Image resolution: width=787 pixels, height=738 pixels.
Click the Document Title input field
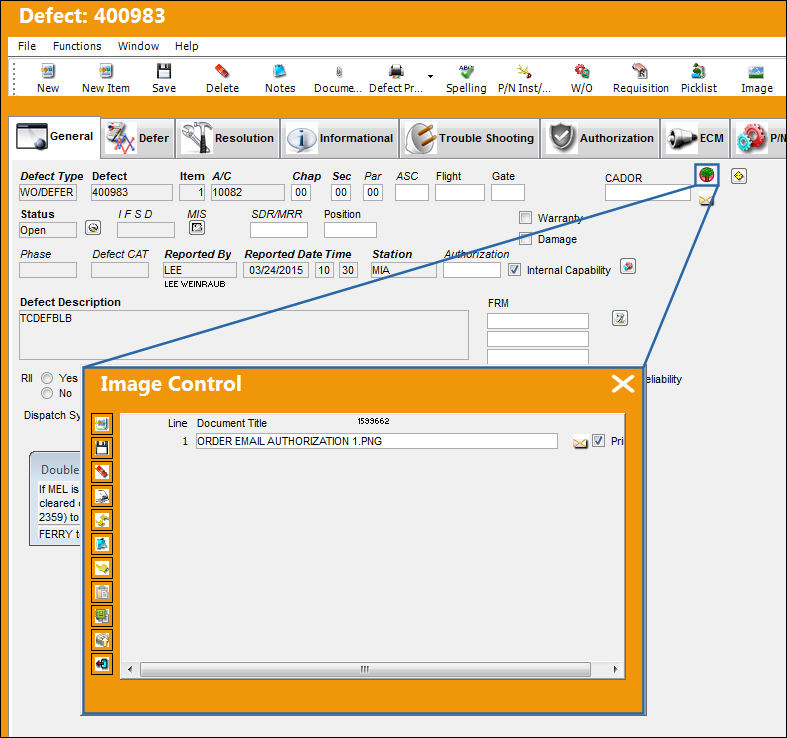(376, 441)
